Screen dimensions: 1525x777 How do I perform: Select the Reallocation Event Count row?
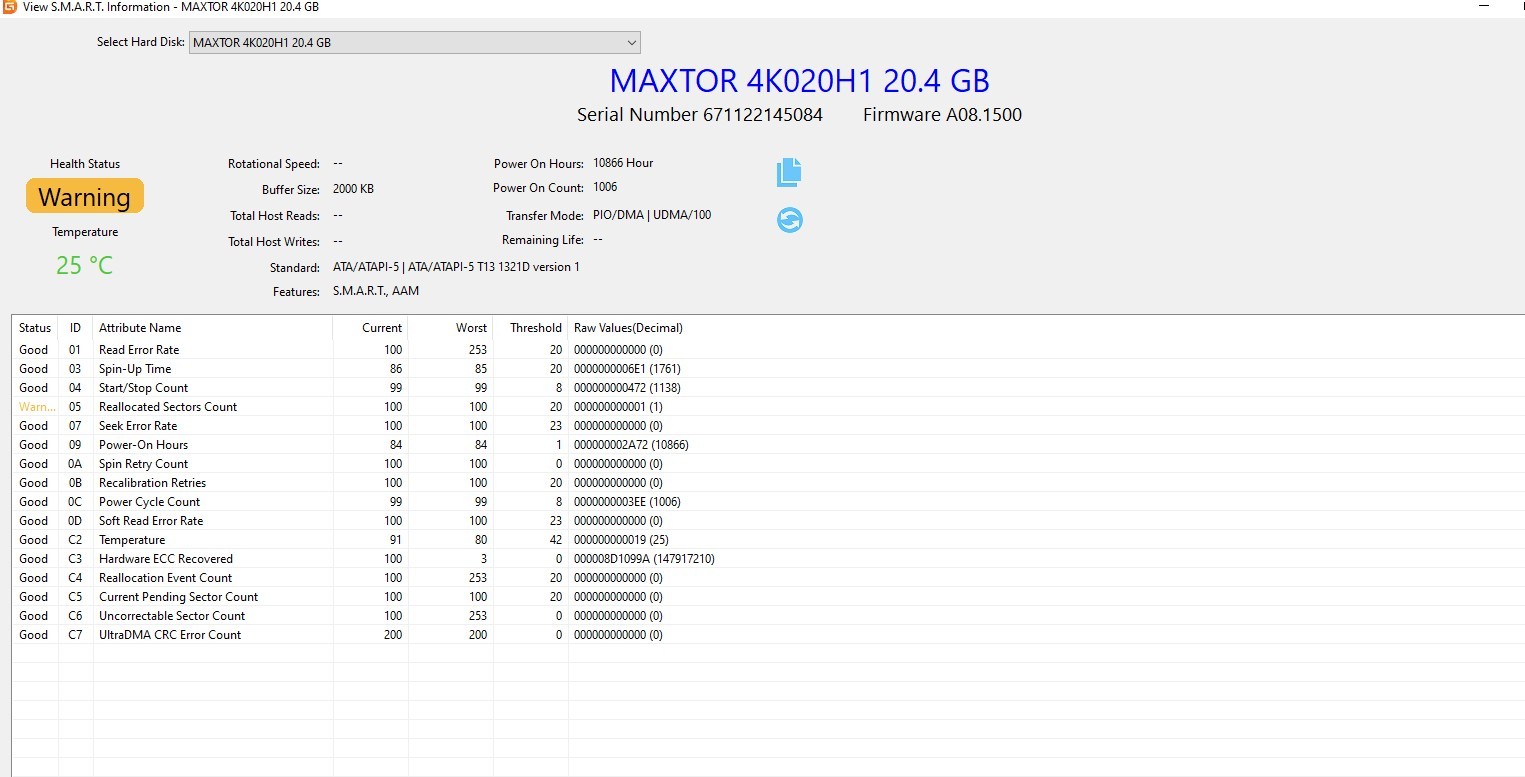[x=768, y=578]
